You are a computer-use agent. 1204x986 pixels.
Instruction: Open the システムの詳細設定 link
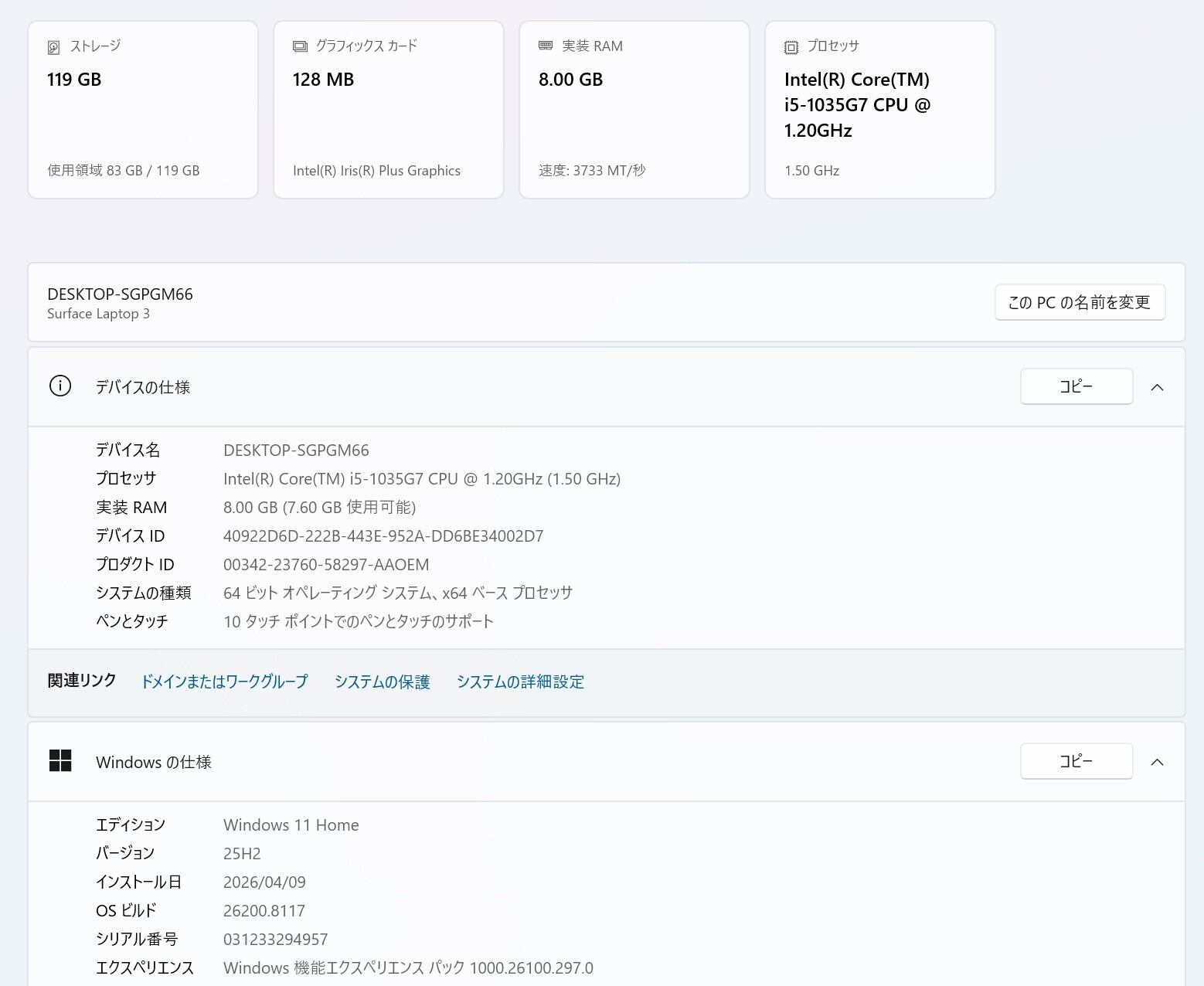[520, 682]
